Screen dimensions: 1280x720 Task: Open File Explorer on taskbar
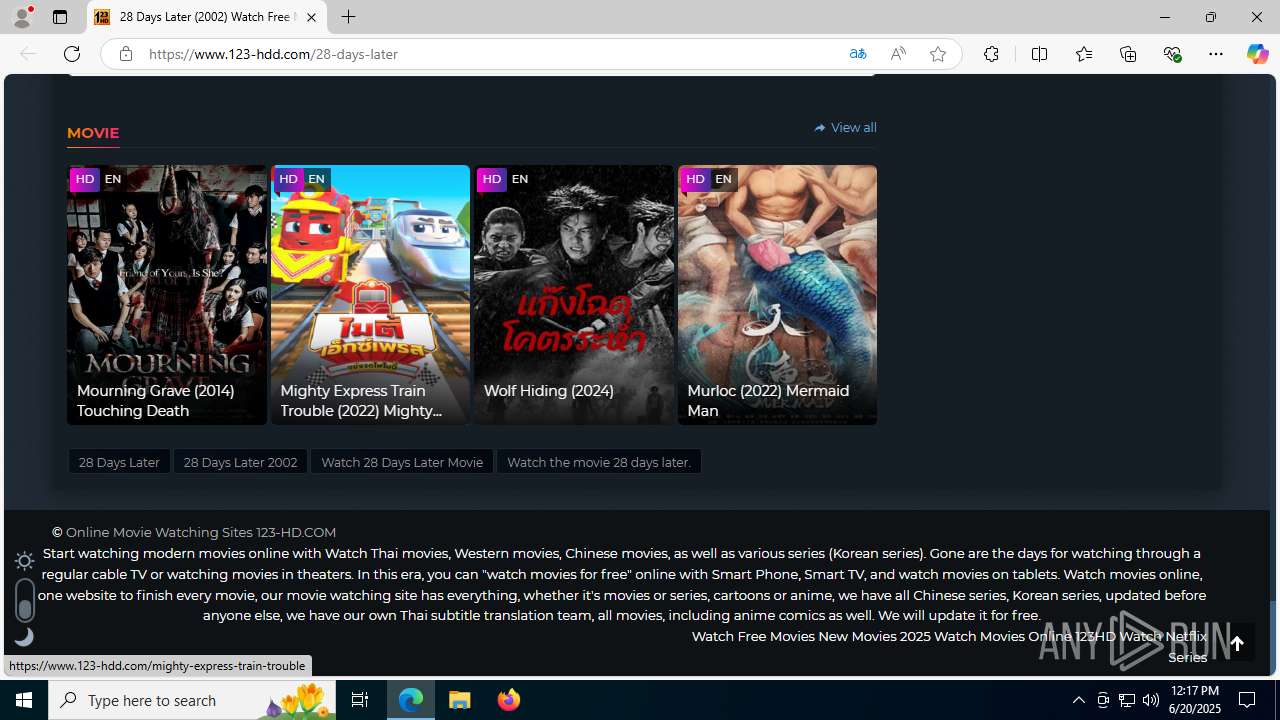(x=460, y=700)
